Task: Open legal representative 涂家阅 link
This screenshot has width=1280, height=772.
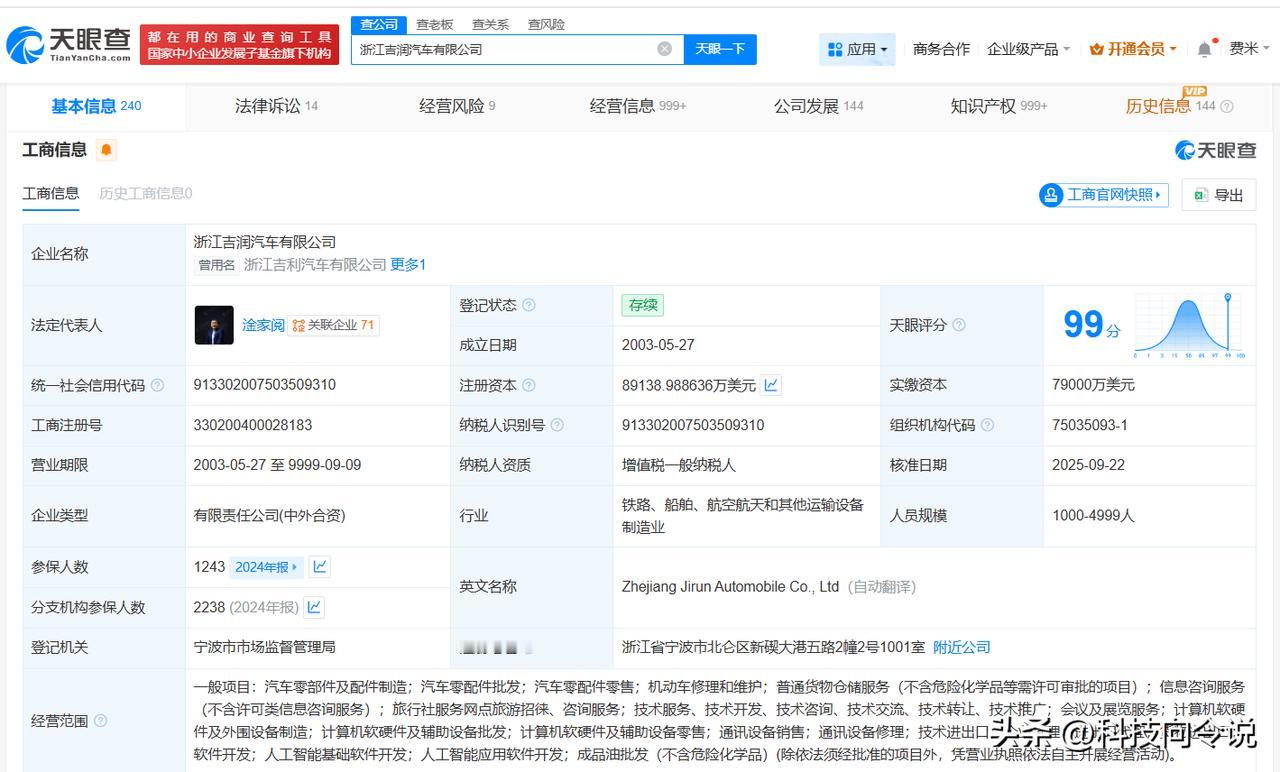Action: click(263, 325)
